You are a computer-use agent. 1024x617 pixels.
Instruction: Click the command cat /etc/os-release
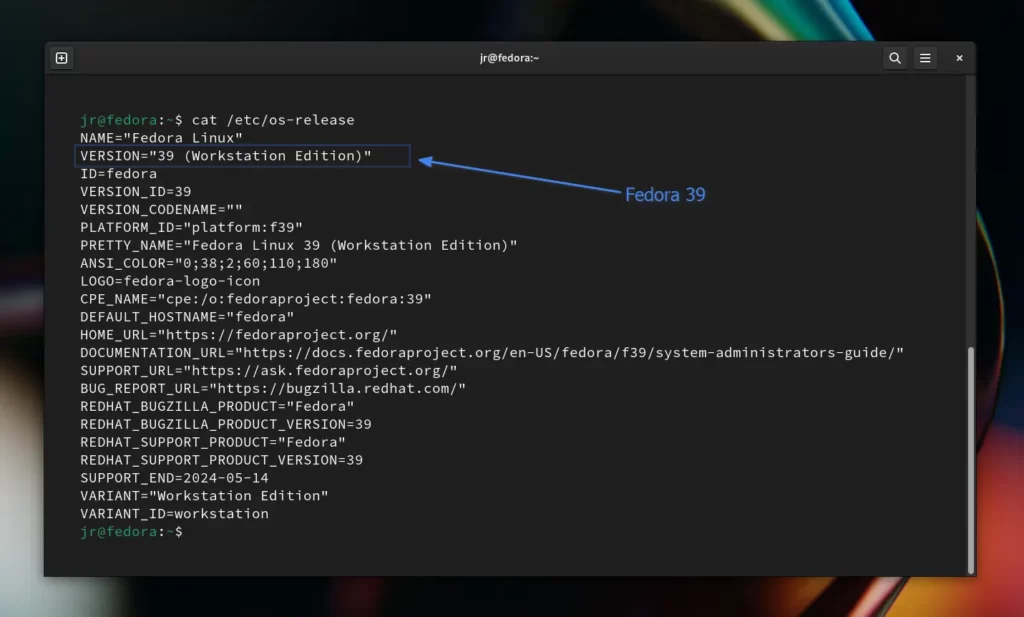coord(273,120)
